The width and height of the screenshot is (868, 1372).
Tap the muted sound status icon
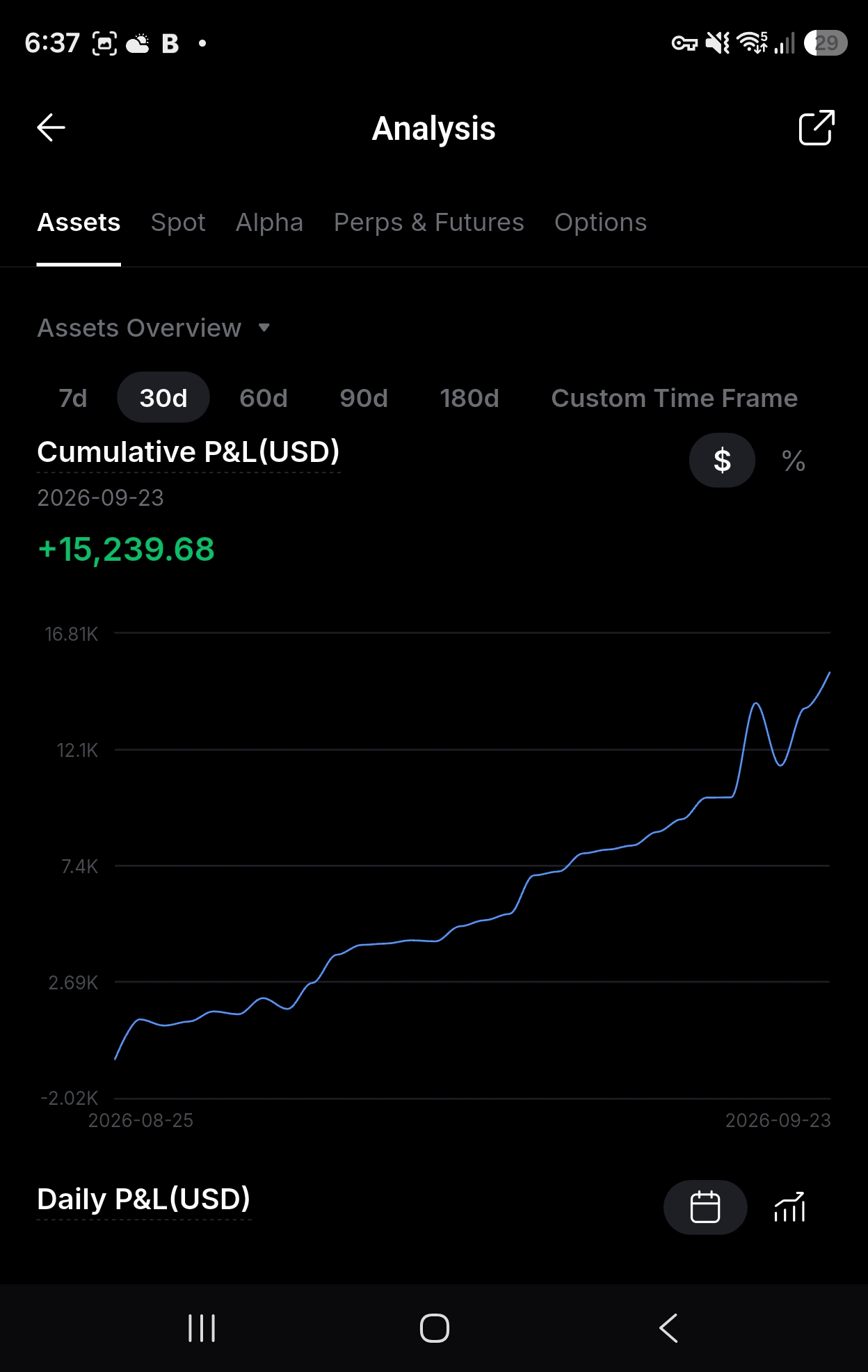point(718,43)
